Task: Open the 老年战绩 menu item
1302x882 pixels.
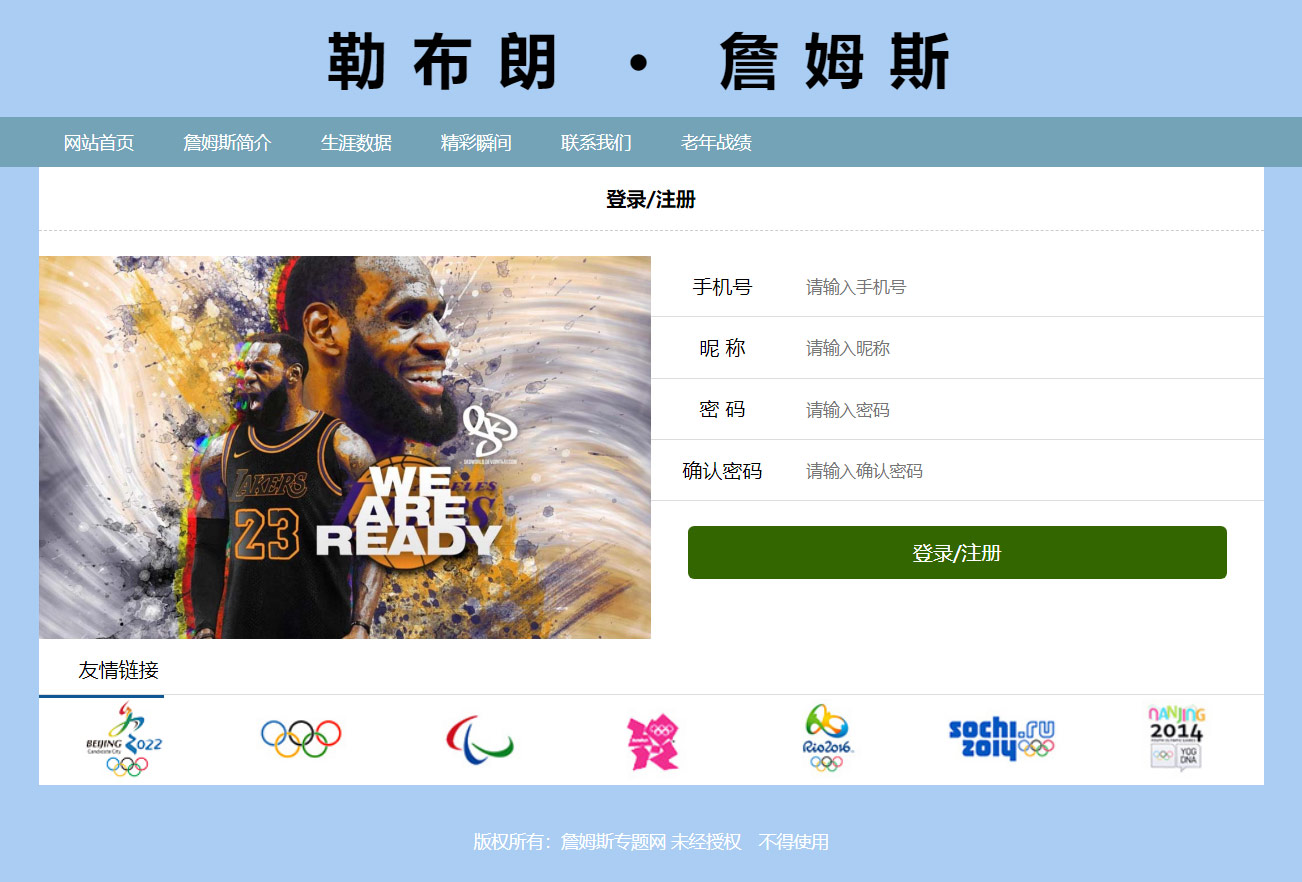Action: tap(716, 142)
